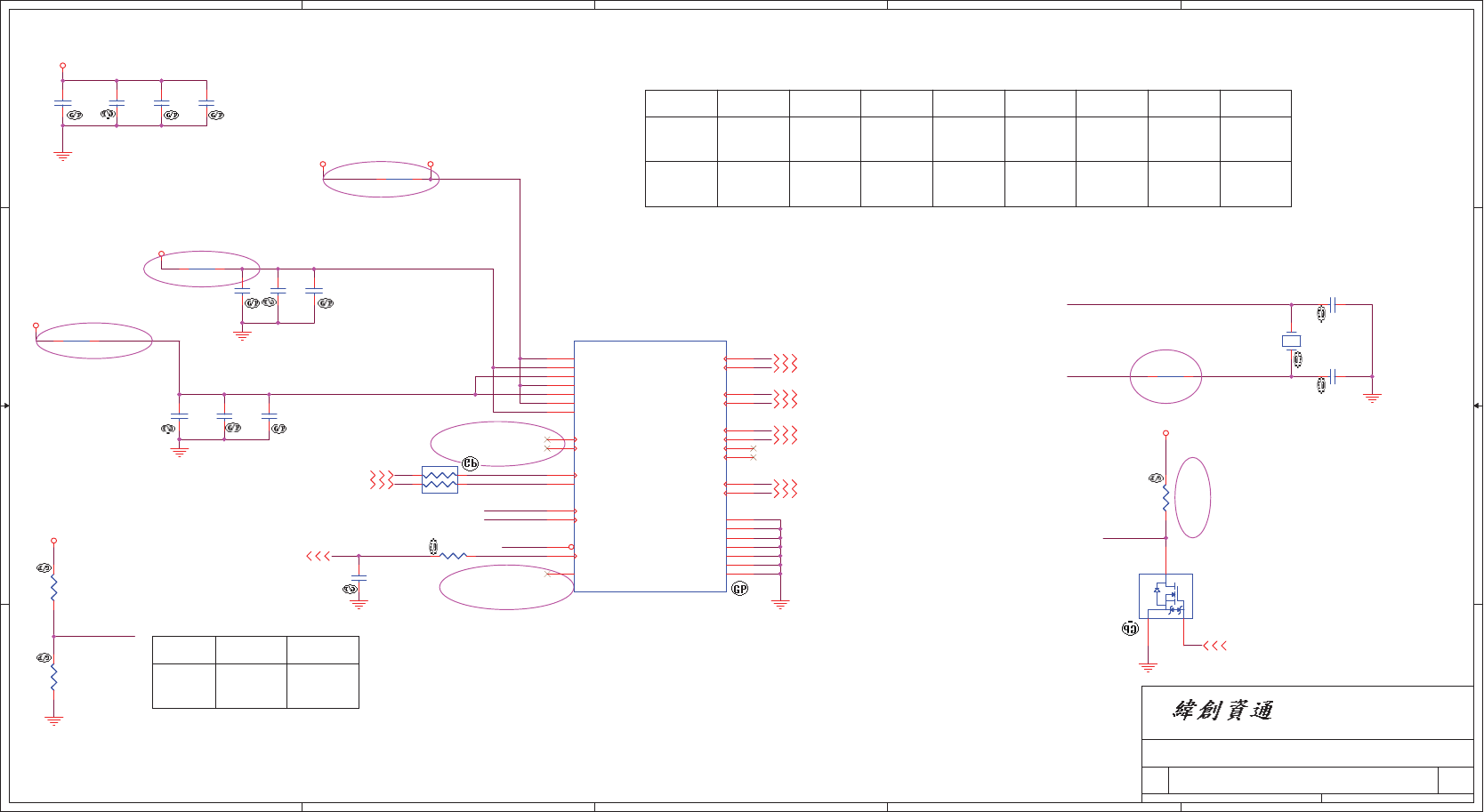Select the ground symbol under the MOSFET
This screenshot has height=812, width=1484.
point(1149,667)
